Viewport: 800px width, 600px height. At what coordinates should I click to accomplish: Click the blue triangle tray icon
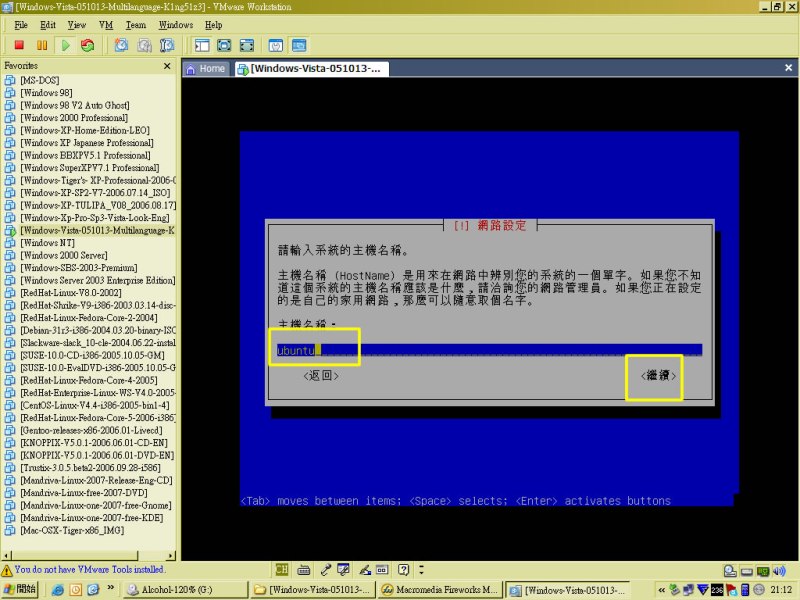point(703,590)
